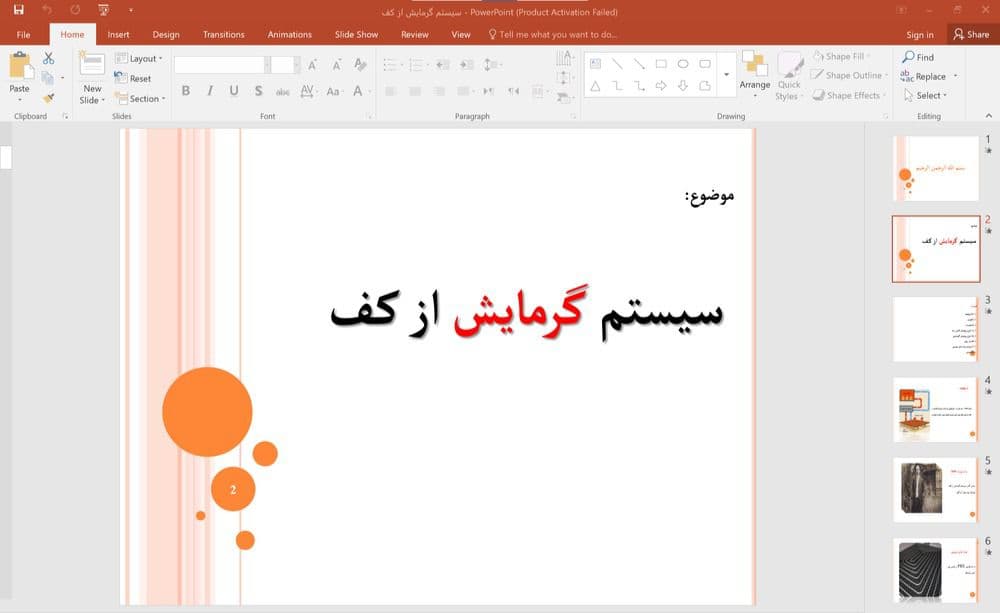Save the presentation with the floppy icon
The image size is (1000, 613).
click(x=18, y=10)
